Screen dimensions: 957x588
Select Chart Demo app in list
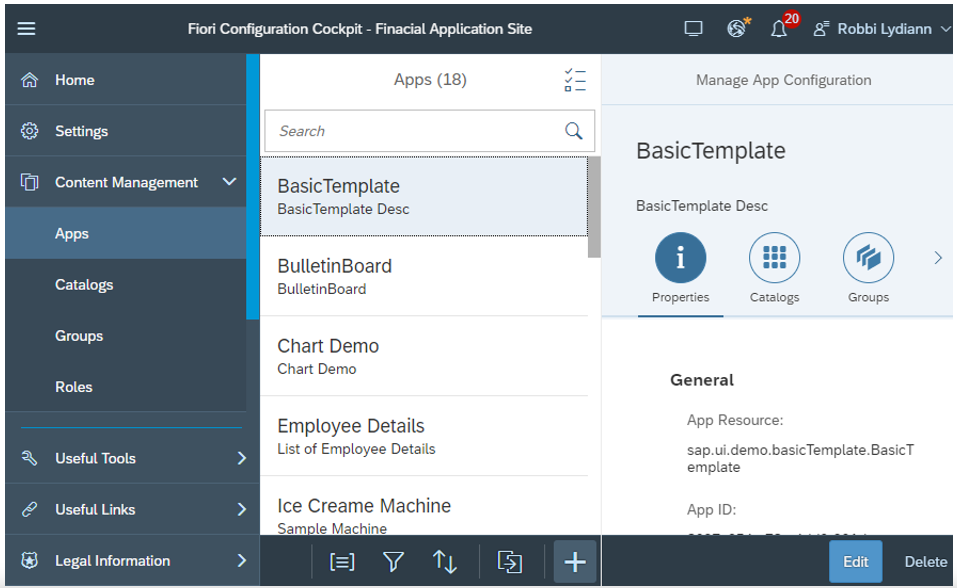point(424,357)
